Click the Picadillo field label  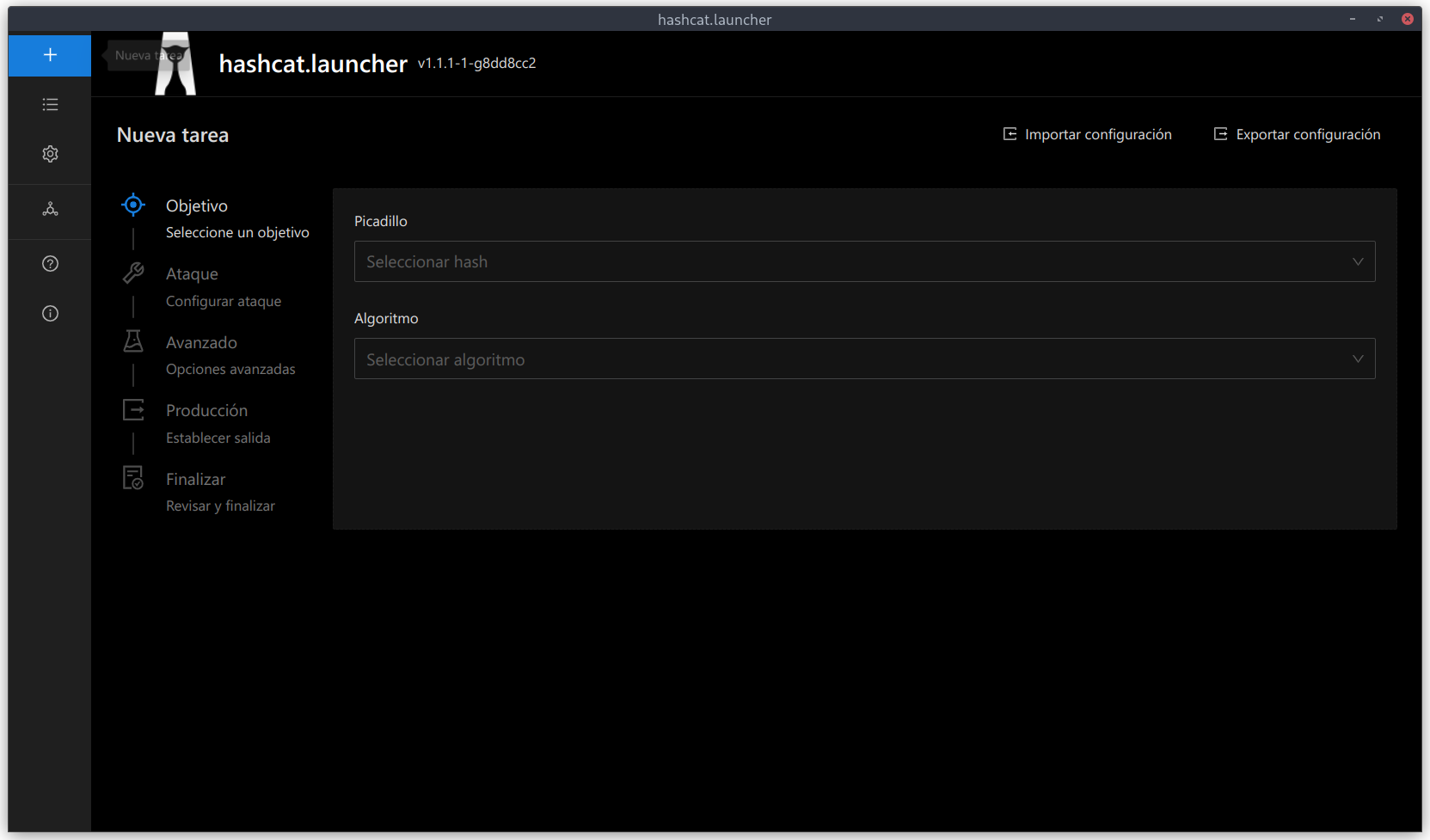[381, 221]
